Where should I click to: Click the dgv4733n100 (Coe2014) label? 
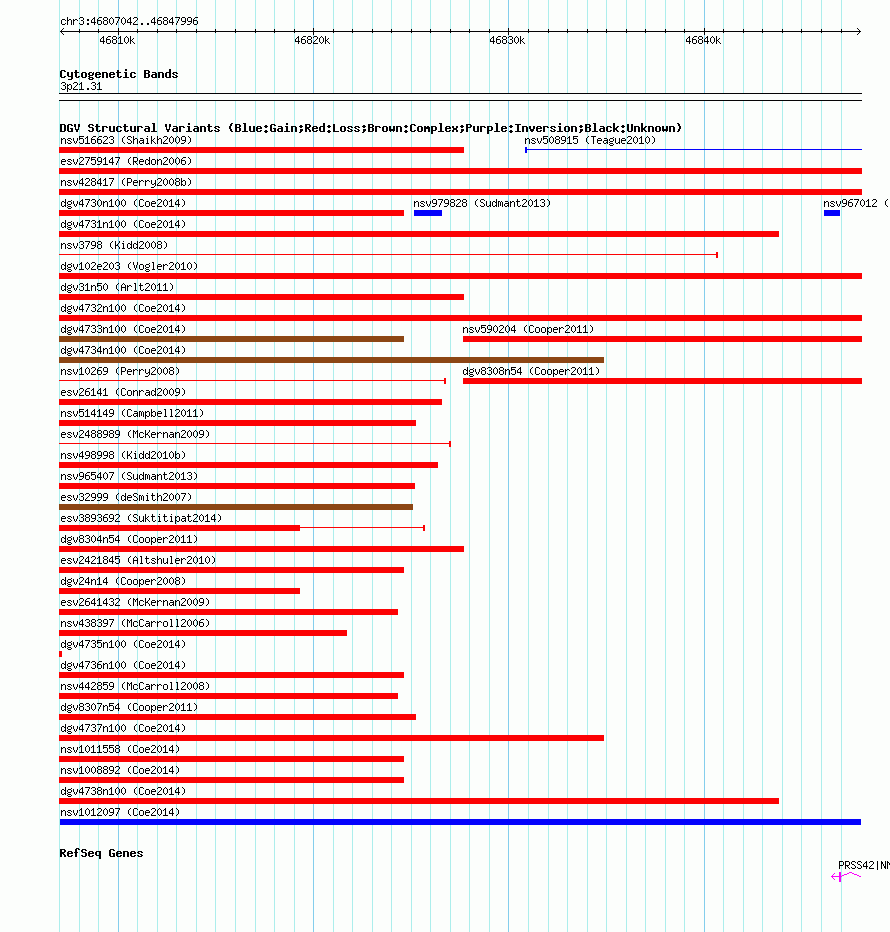coord(123,329)
